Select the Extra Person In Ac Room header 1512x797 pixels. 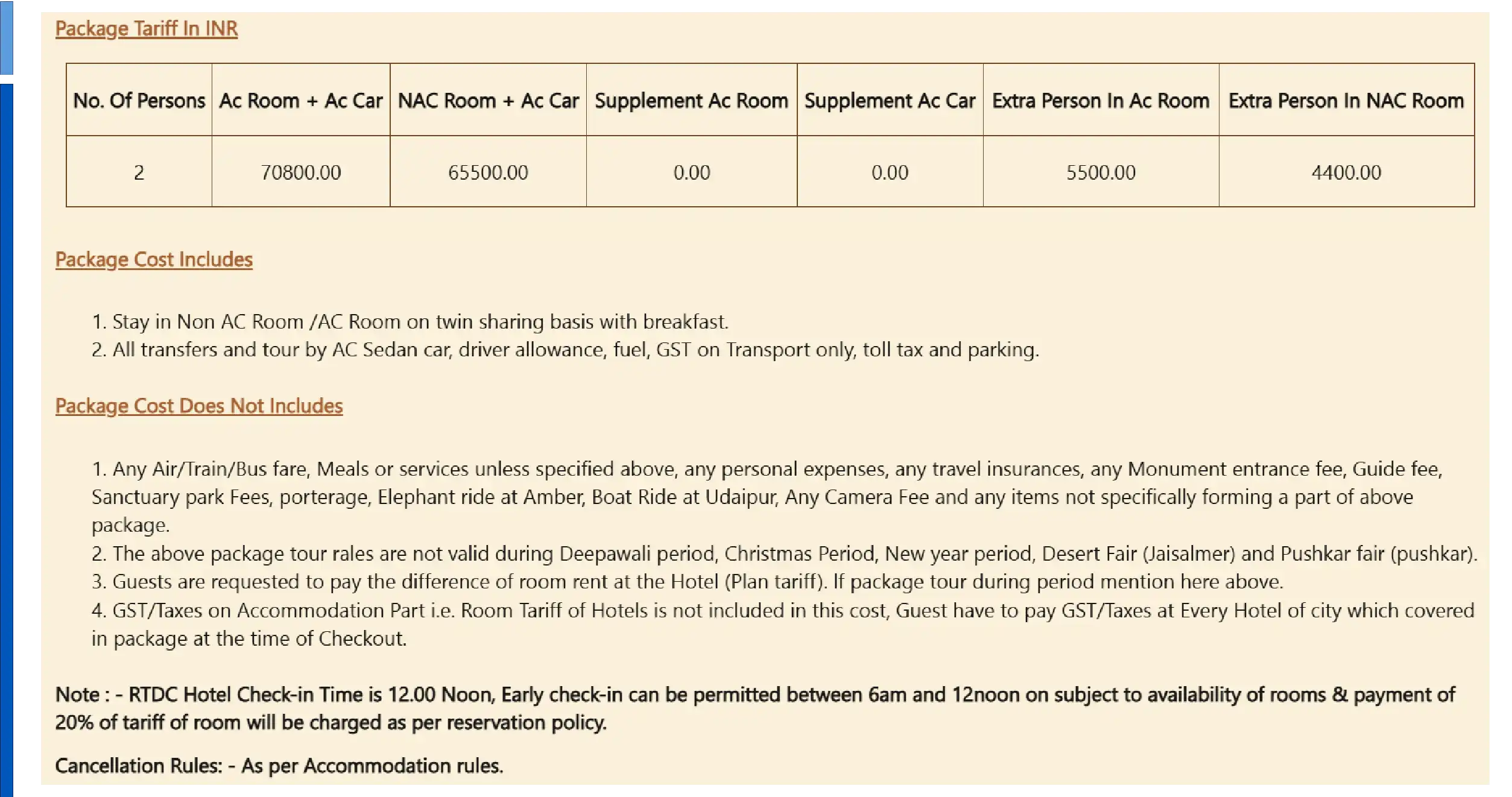pyautogui.click(x=1101, y=100)
